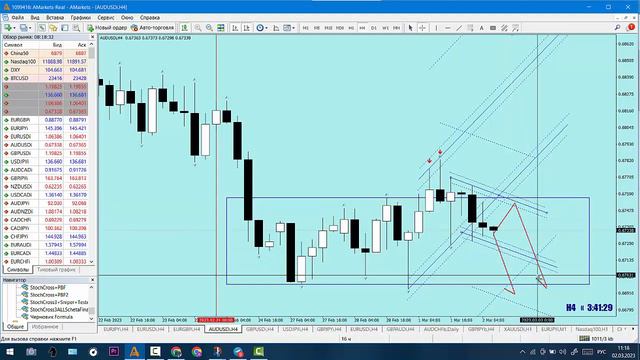Image resolution: width=640 pixels, height=360 pixels.
Task: Select the vertical line drawing tool
Action: point(436,28)
